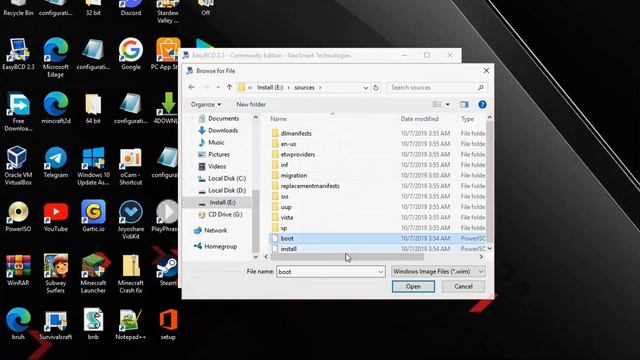This screenshot has height=360, width=640.
Task: Select the Free Download Manager desktop icon
Action: (18, 111)
